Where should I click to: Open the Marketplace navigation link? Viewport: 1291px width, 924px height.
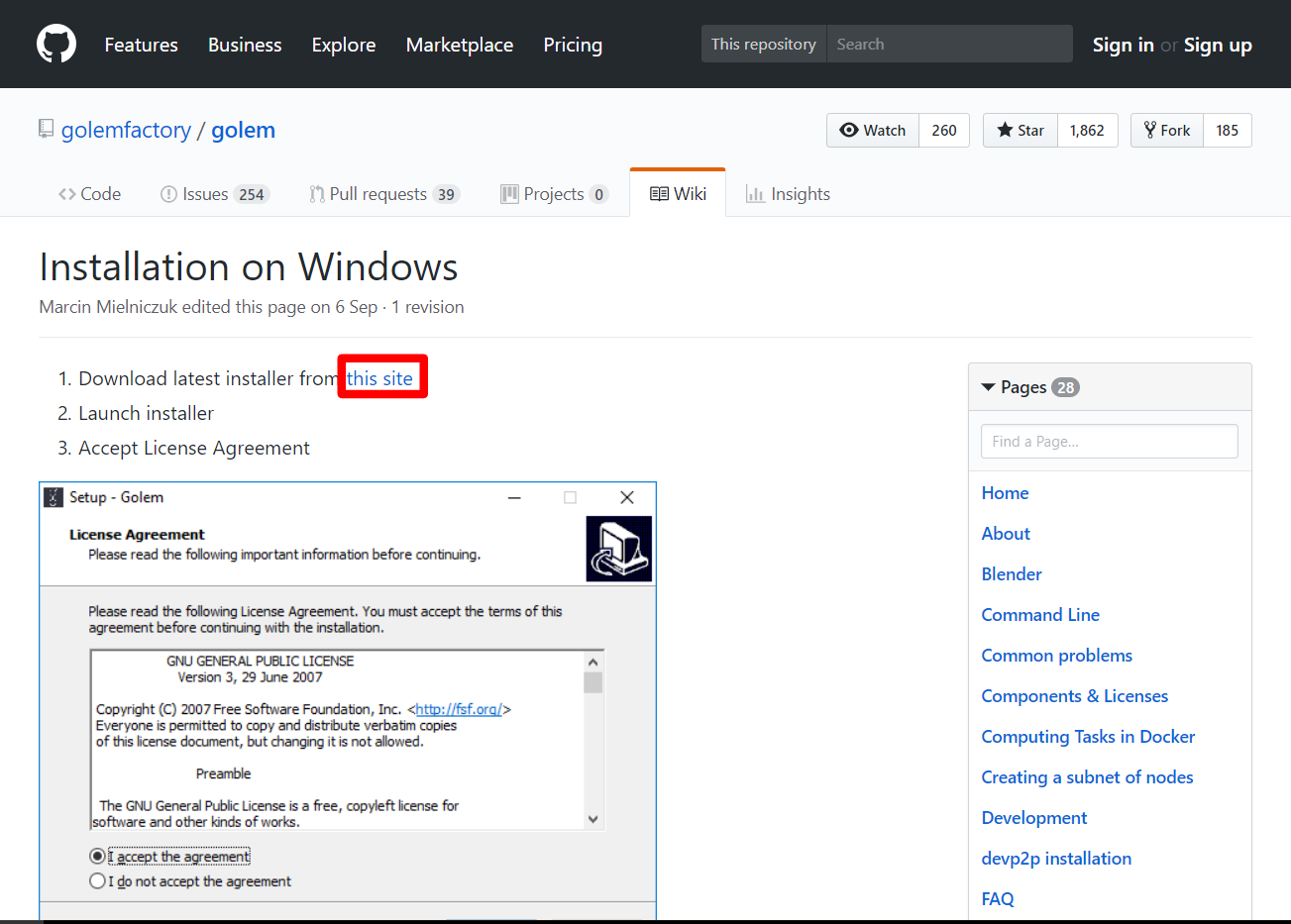(460, 45)
